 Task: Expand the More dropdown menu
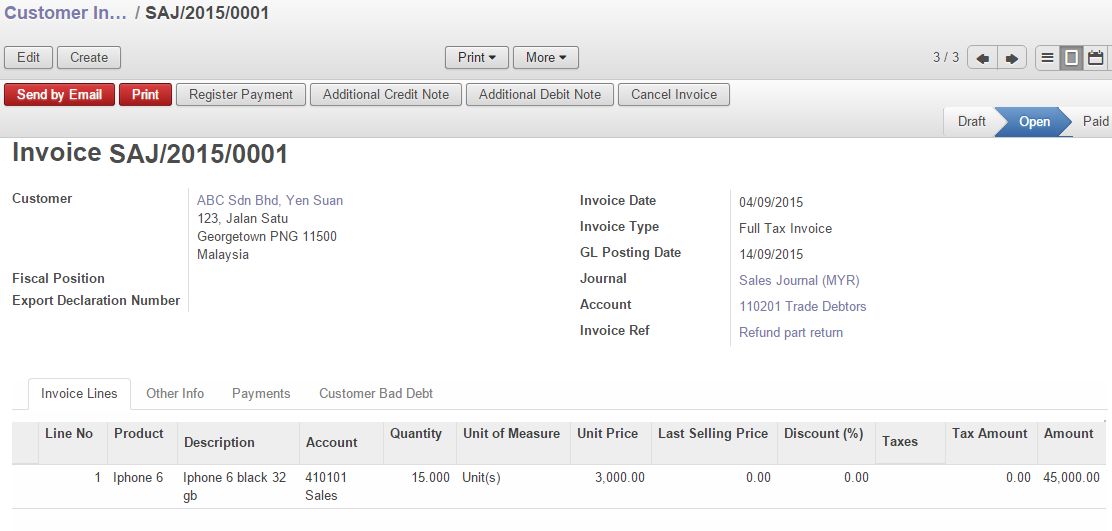coord(545,58)
